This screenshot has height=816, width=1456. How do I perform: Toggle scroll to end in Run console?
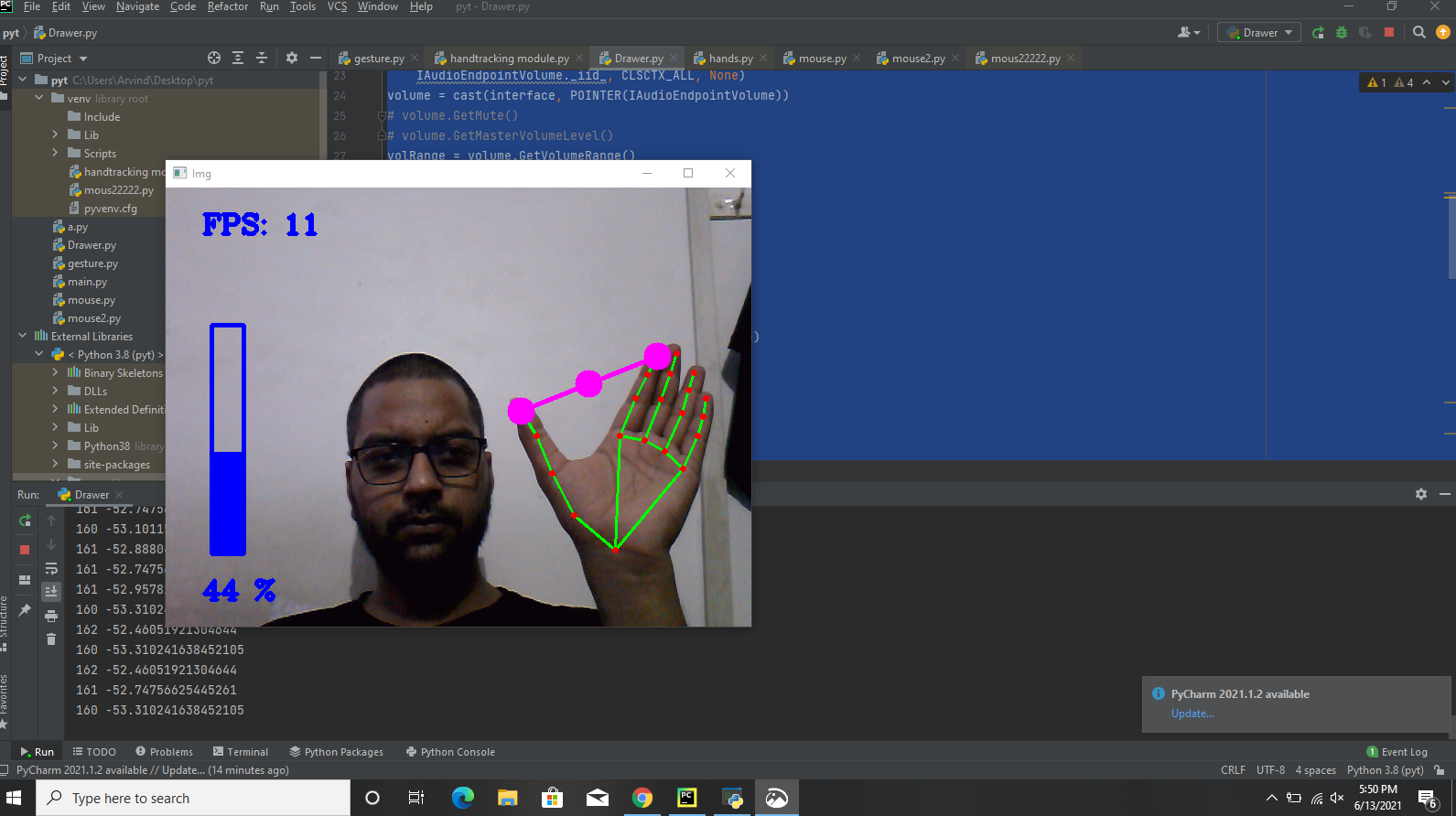51,592
